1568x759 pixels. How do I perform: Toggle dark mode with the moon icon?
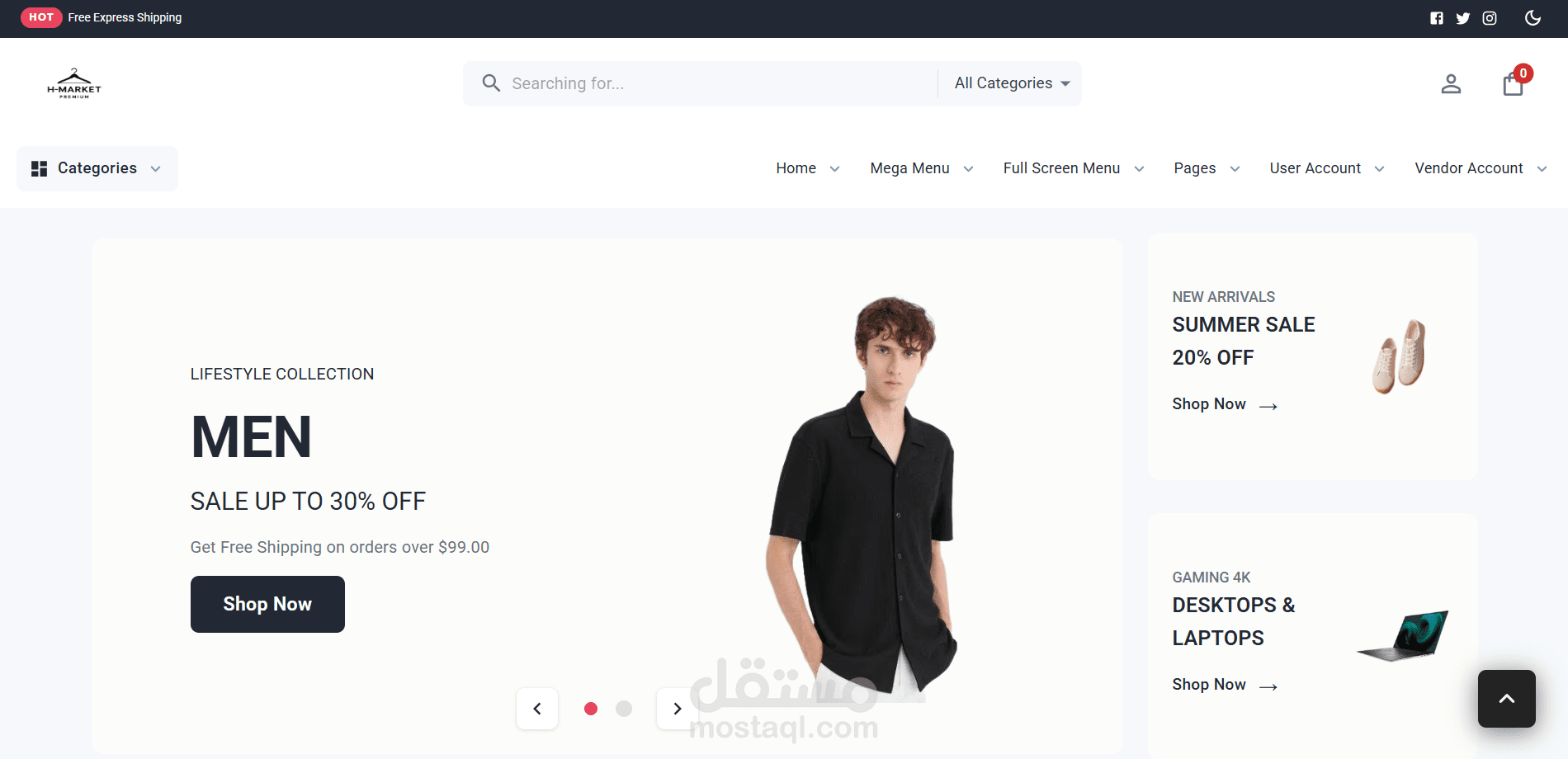pos(1533,18)
